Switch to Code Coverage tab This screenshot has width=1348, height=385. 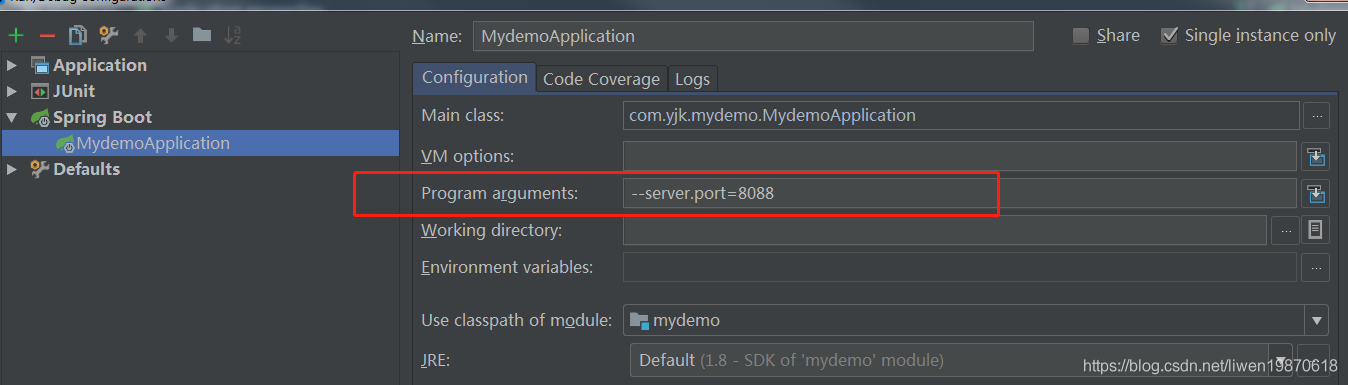[x=601, y=79]
